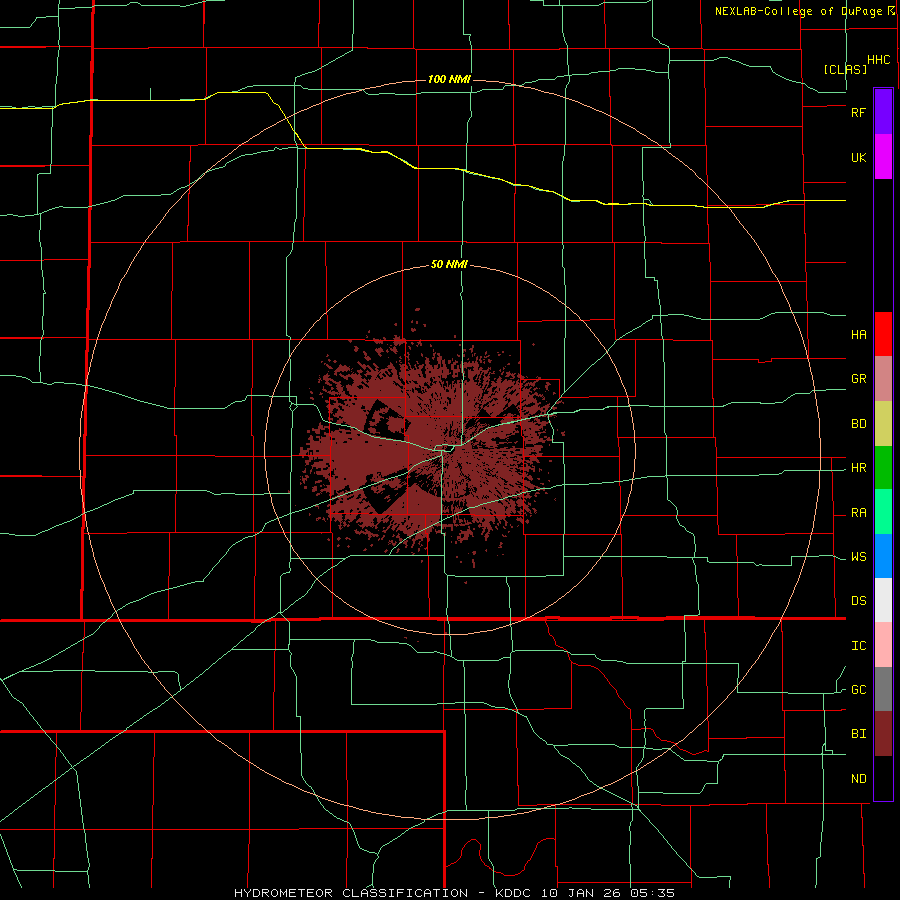Click the '05:35' timestamp text
900x900 pixels.
pos(651,893)
